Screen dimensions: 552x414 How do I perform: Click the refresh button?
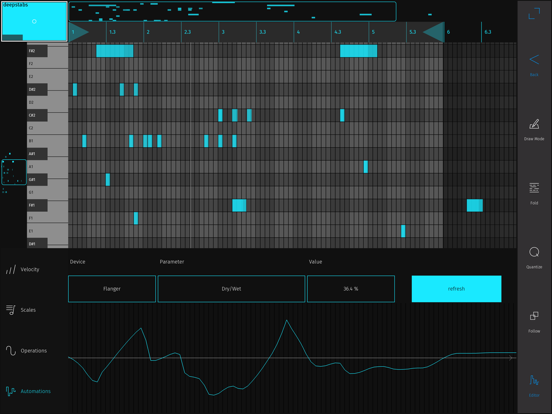pos(457,289)
